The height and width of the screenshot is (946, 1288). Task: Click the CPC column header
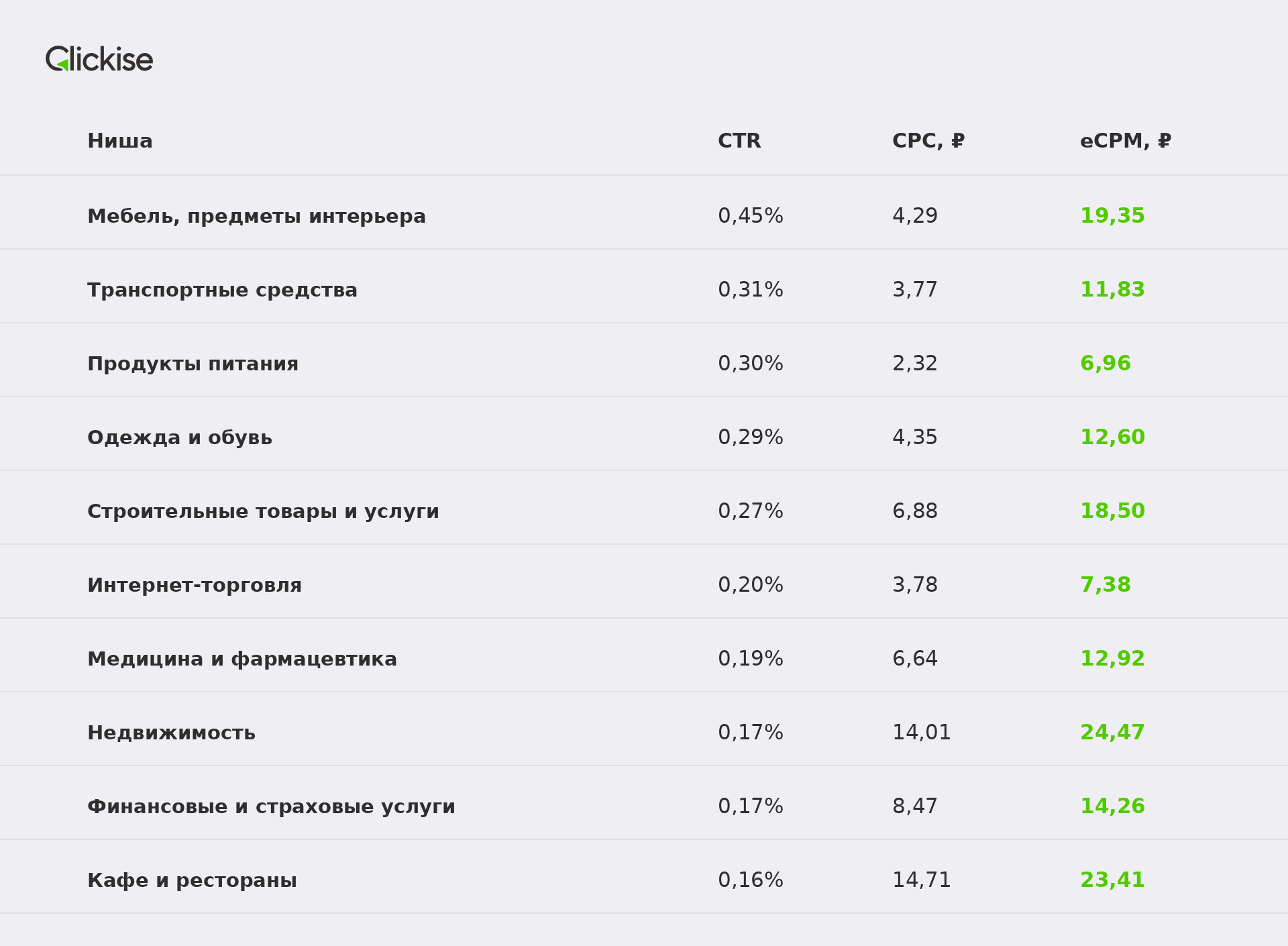[x=928, y=142]
